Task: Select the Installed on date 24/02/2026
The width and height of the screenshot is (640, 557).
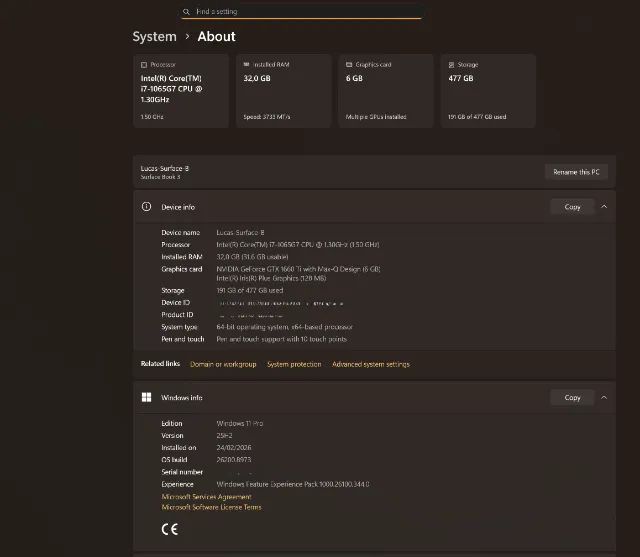Action: 233,447
